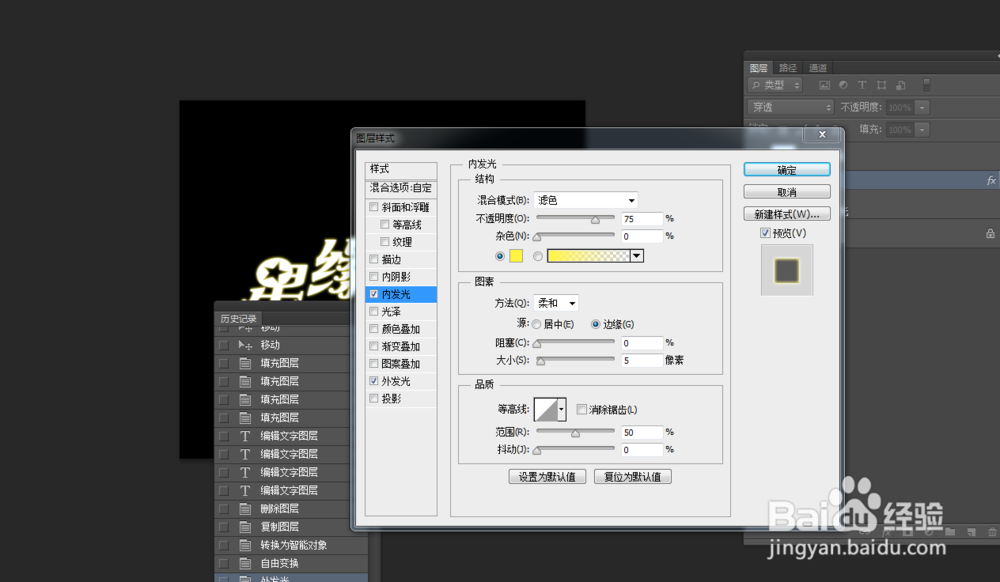Image resolution: width=1000 pixels, height=582 pixels.
Task: Open the 穿透 blend mode dropdown in Layers panel
Action: (790, 107)
